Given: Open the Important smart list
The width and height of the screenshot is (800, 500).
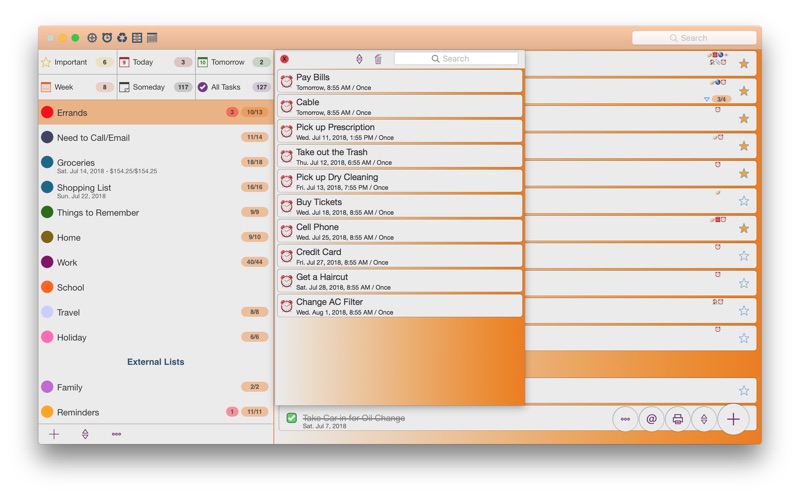Looking at the screenshot, I should 78,62.
